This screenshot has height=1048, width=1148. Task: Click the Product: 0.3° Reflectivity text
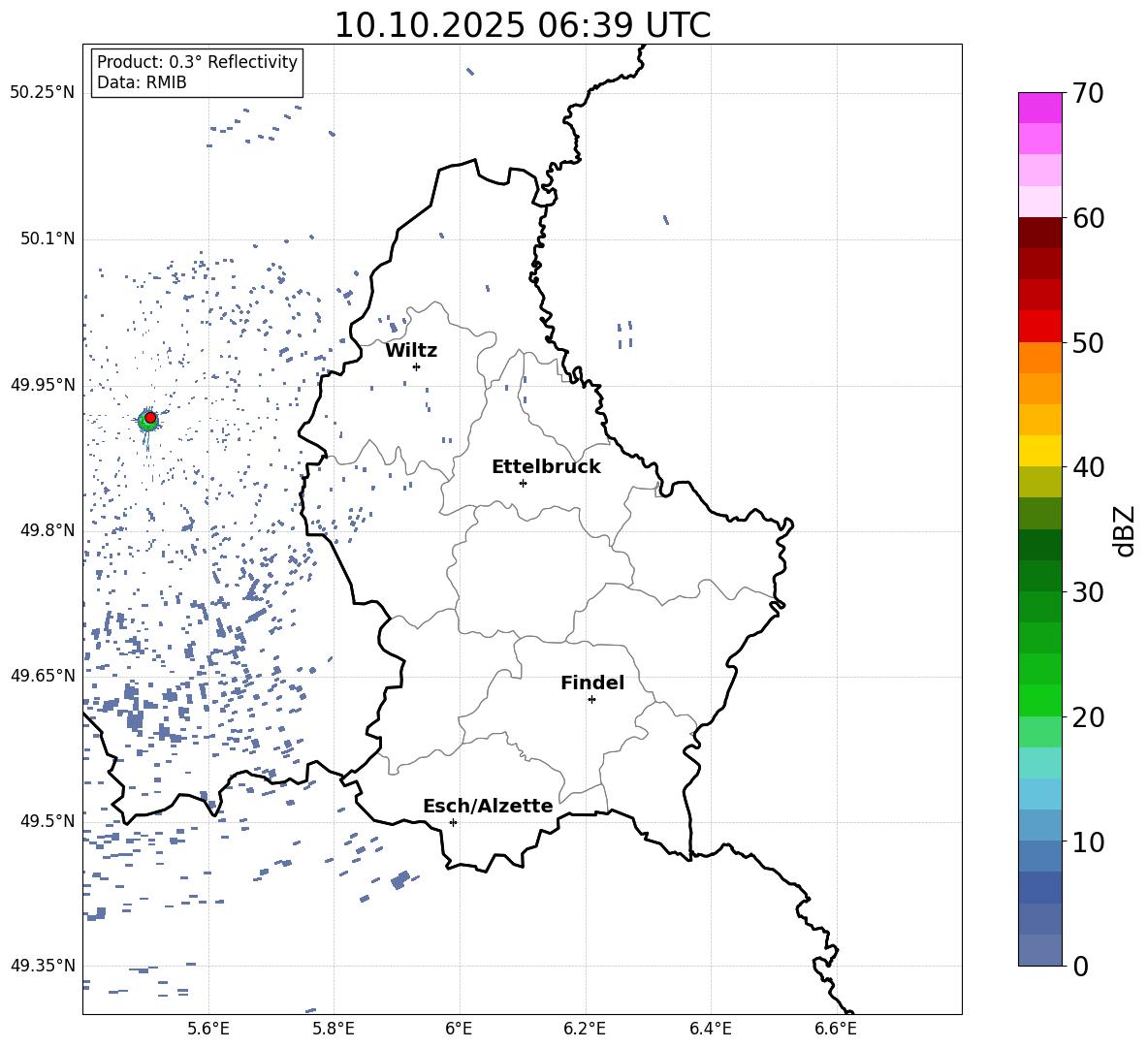tap(197, 62)
